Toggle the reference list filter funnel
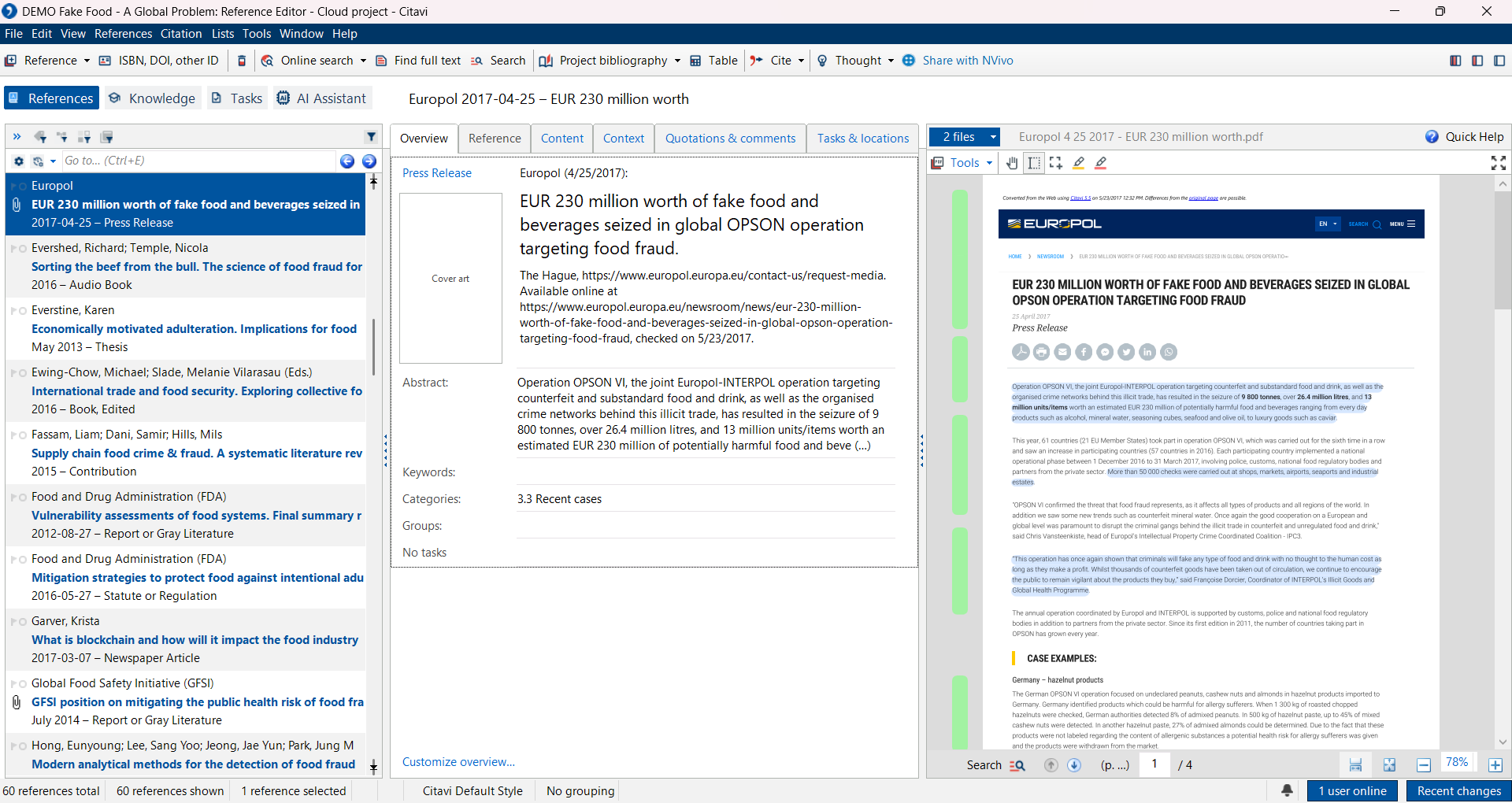 click(x=371, y=137)
